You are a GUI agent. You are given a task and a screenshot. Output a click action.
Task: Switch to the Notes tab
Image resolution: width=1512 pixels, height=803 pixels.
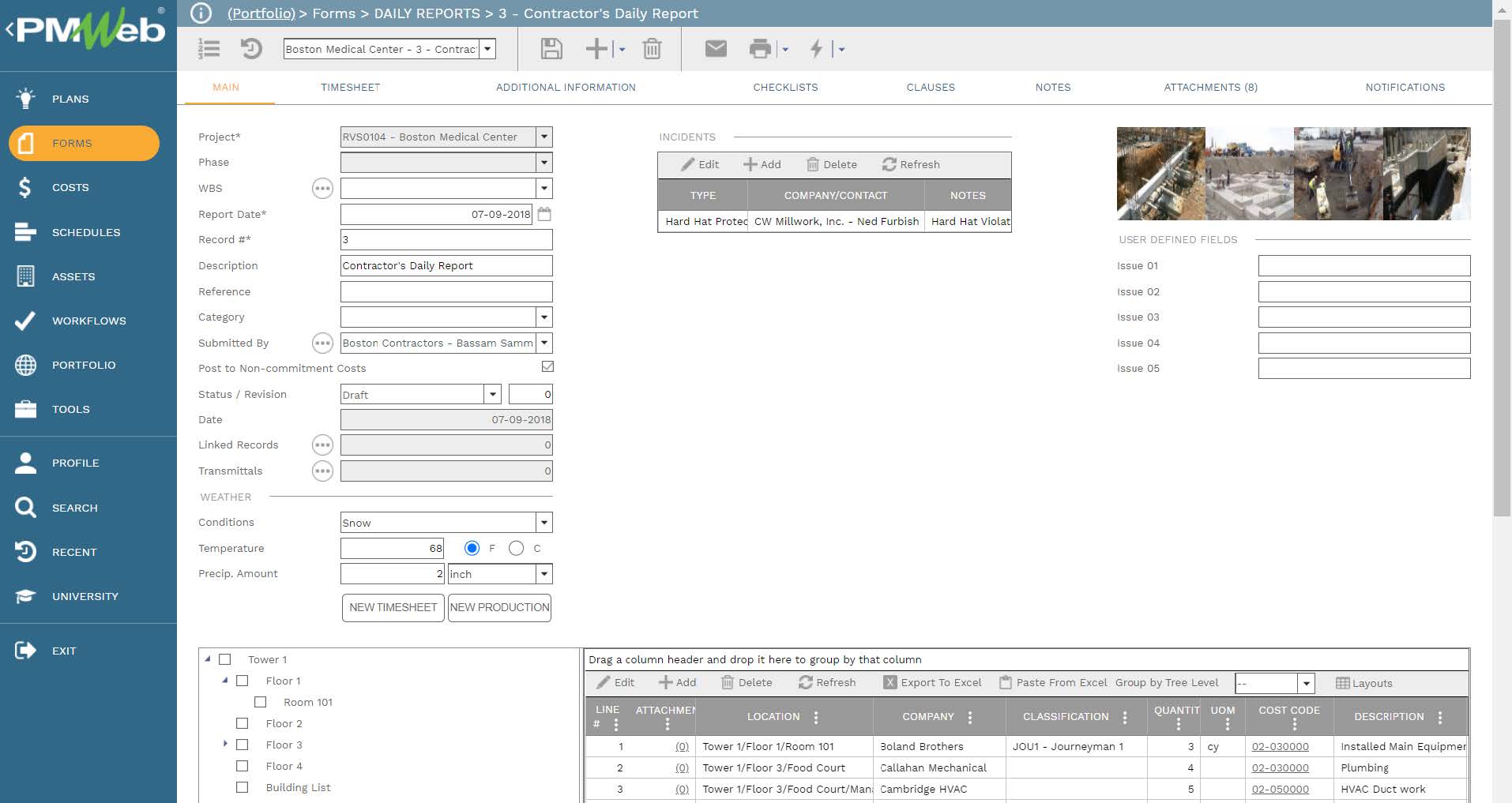pos(1053,87)
